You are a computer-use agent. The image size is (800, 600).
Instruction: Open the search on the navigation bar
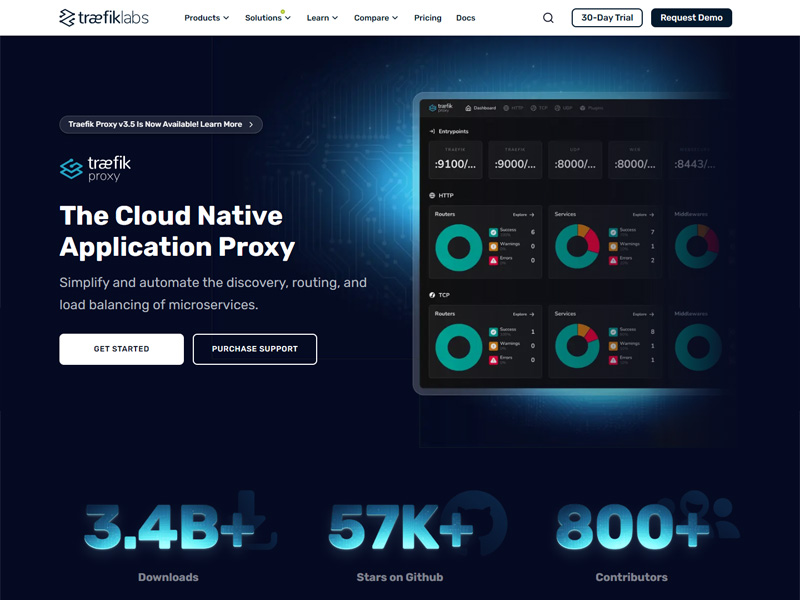coord(547,17)
